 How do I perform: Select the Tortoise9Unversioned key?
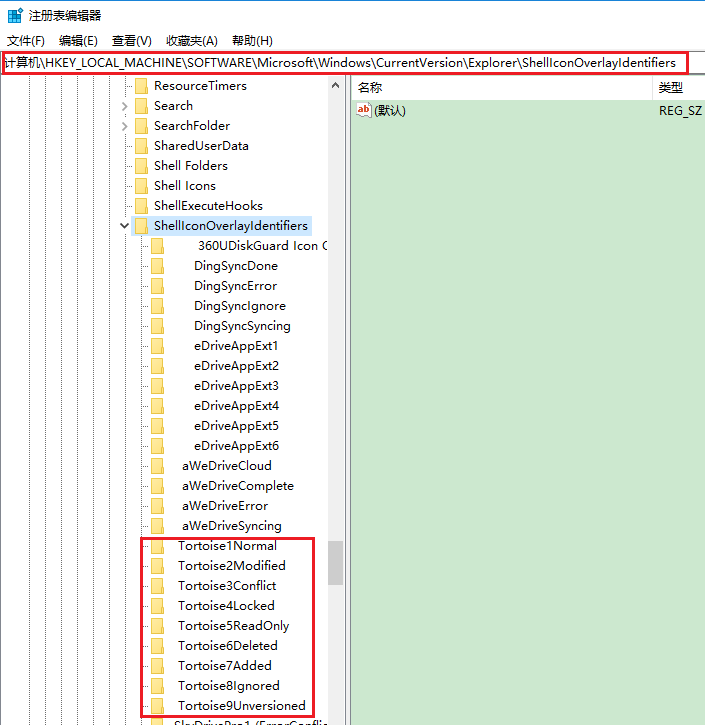point(242,706)
